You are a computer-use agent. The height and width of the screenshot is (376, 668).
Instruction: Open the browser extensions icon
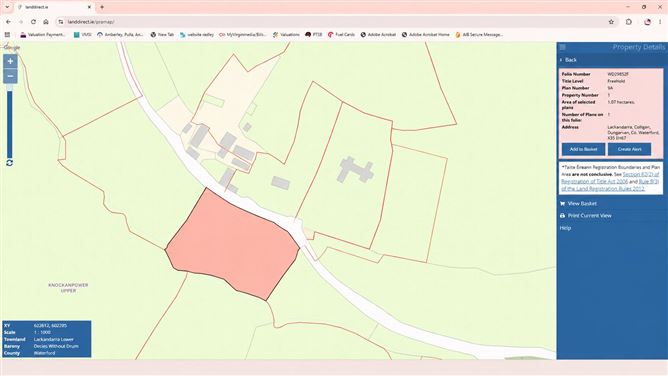pyautogui.click(x=629, y=22)
